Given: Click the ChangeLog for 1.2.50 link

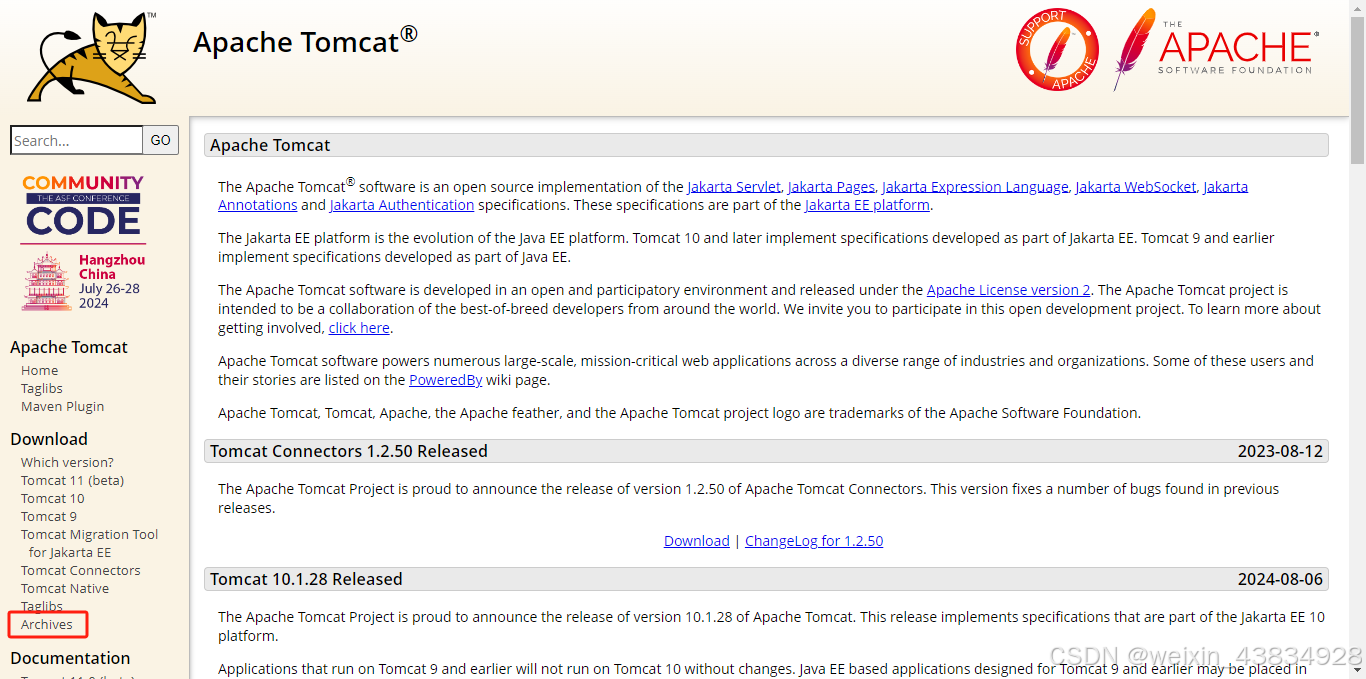Looking at the screenshot, I should [x=813, y=540].
